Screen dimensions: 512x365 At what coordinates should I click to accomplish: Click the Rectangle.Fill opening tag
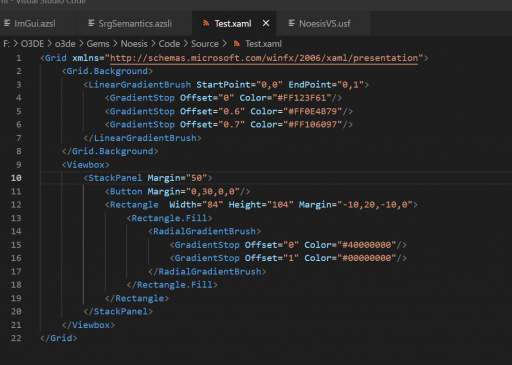pyautogui.click(x=169, y=218)
